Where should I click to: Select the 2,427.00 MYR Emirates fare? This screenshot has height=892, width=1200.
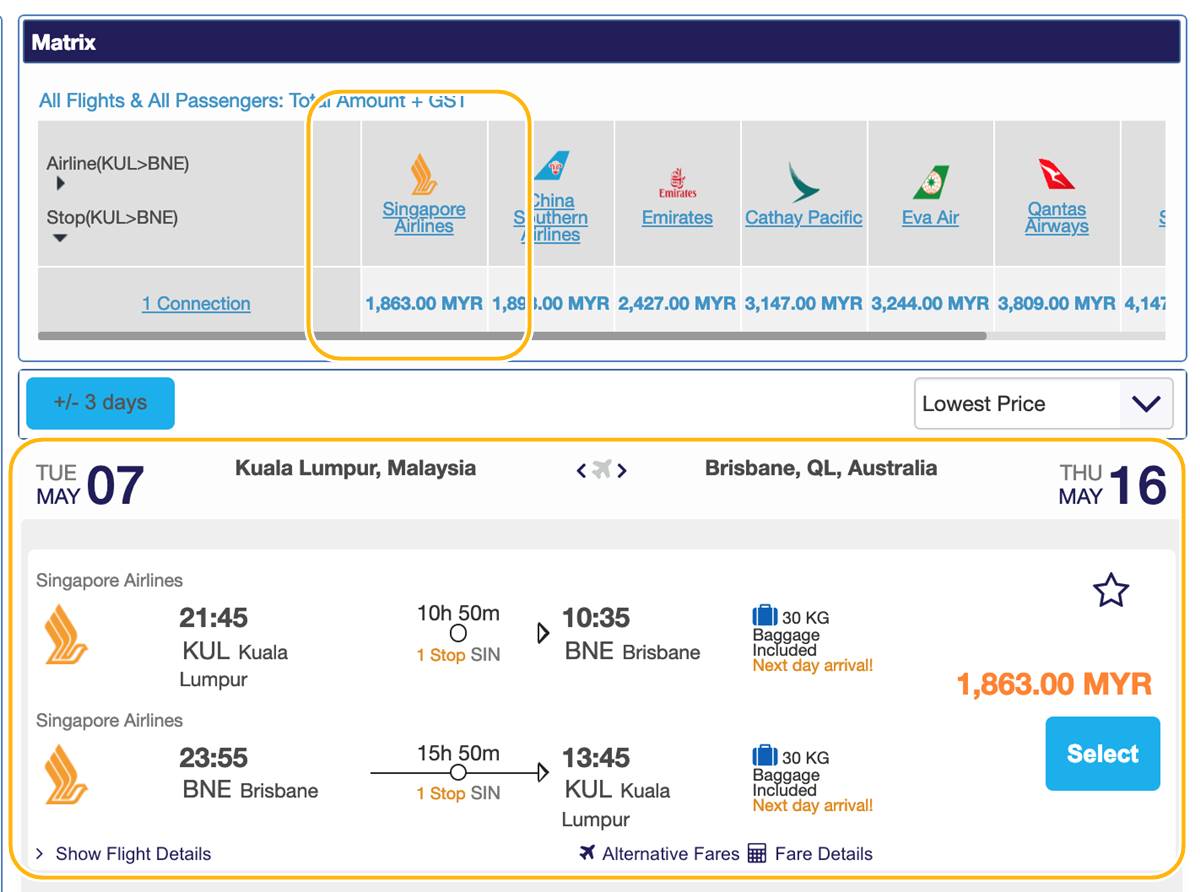(x=677, y=303)
